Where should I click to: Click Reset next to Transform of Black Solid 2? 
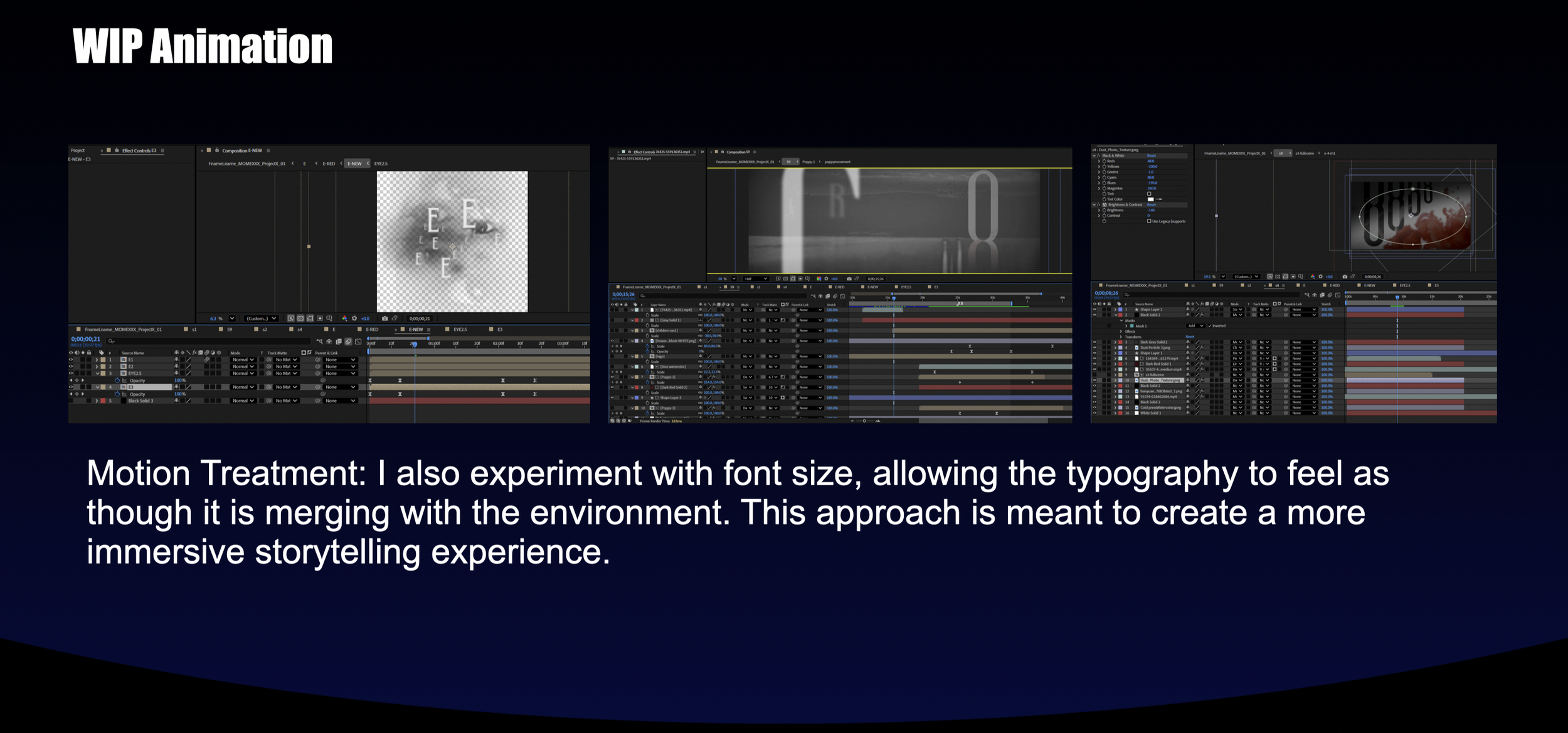1189,337
